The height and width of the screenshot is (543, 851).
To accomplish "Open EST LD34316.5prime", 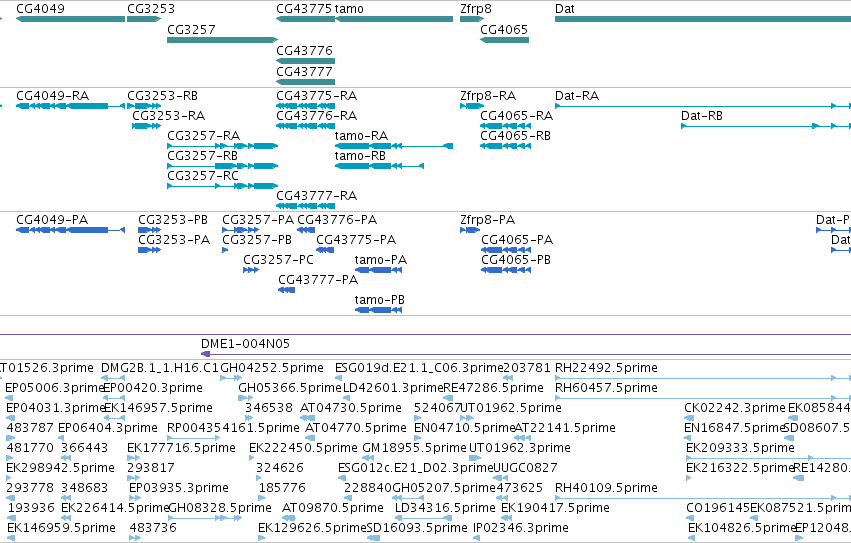I will pyautogui.click(x=445, y=509).
